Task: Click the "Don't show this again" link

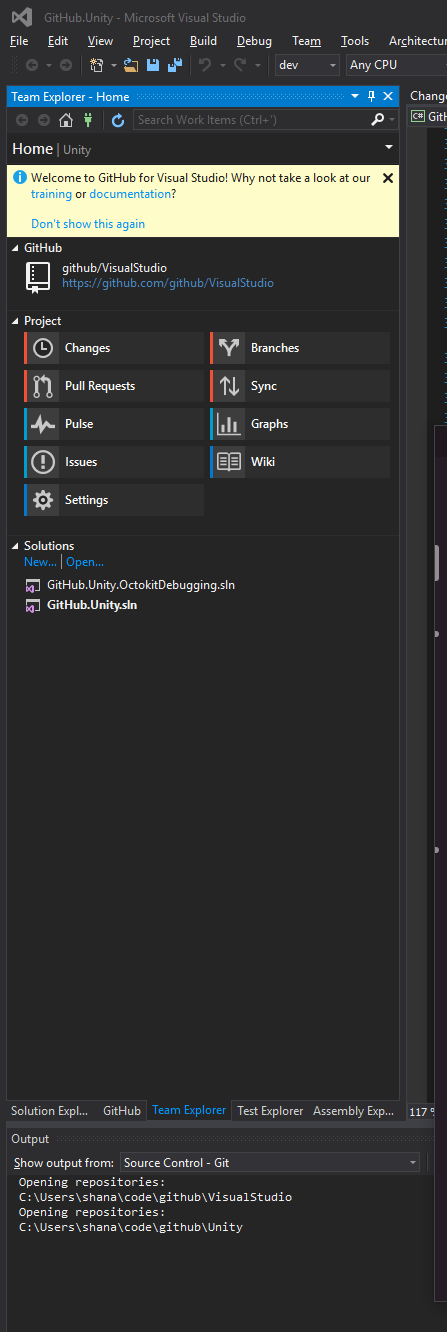Action: click(88, 224)
